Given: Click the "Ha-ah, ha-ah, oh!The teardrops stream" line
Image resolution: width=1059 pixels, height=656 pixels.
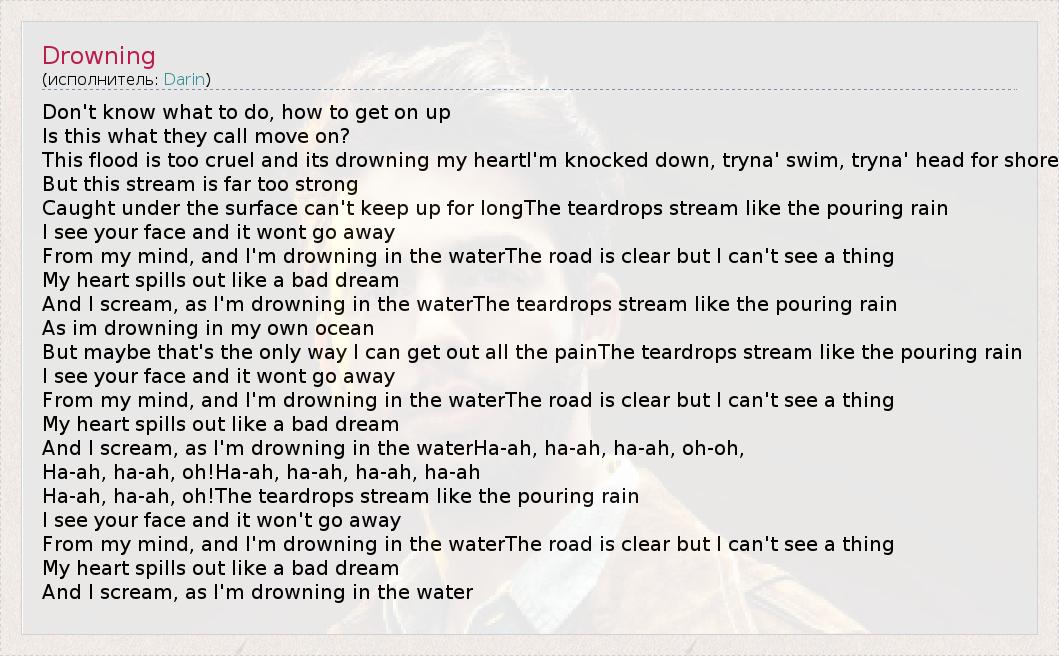Looking at the screenshot, I should (340, 496).
